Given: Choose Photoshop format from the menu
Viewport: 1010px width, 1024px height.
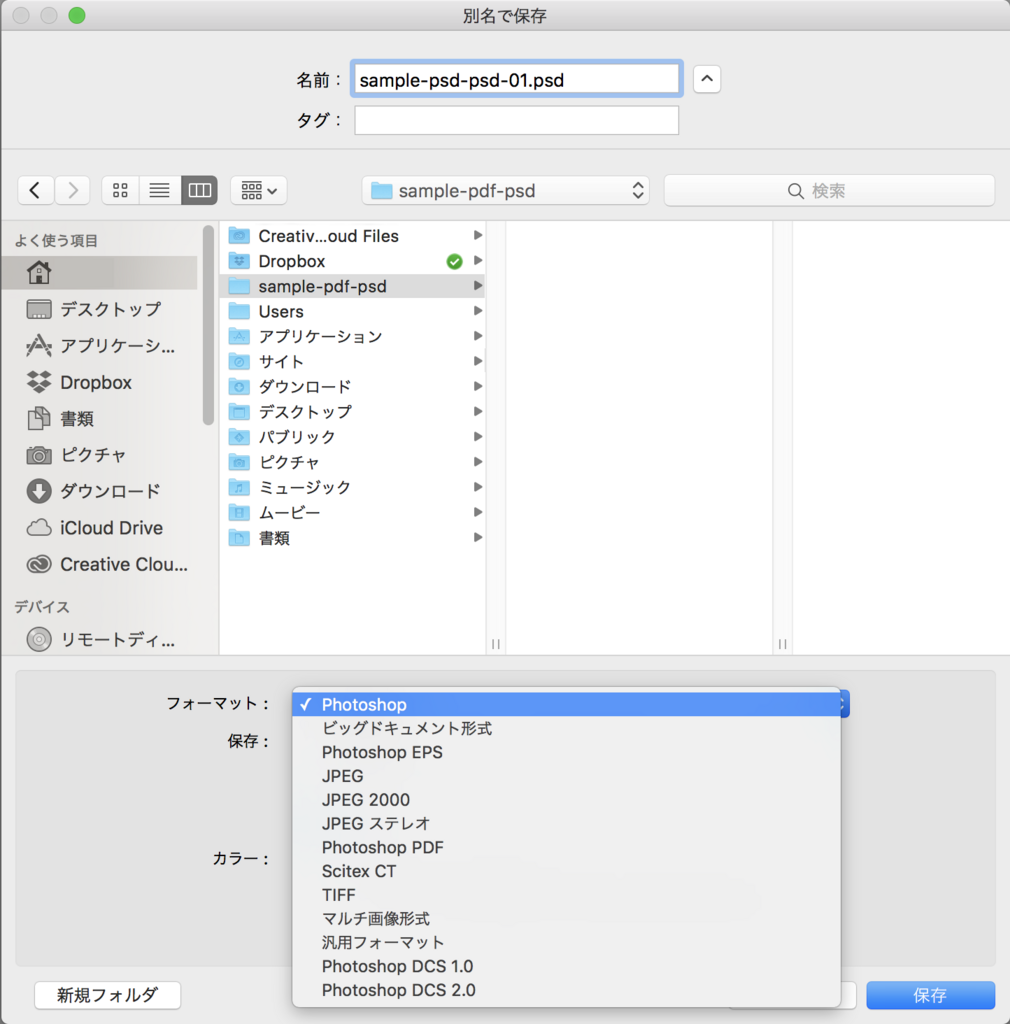Looking at the screenshot, I should (x=567, y=705).
